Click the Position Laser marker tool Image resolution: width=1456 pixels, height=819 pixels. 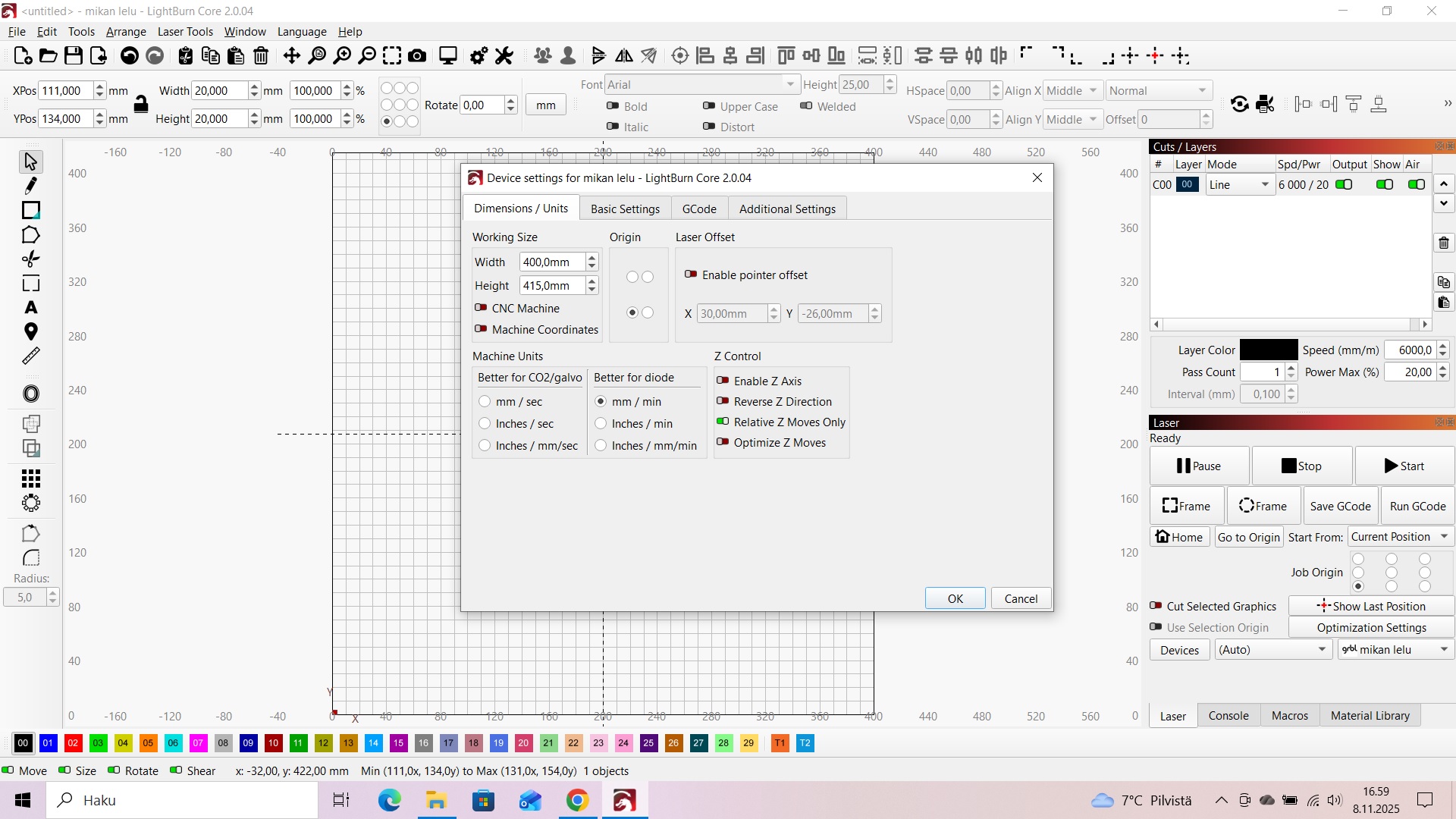[x=31, y=331]
